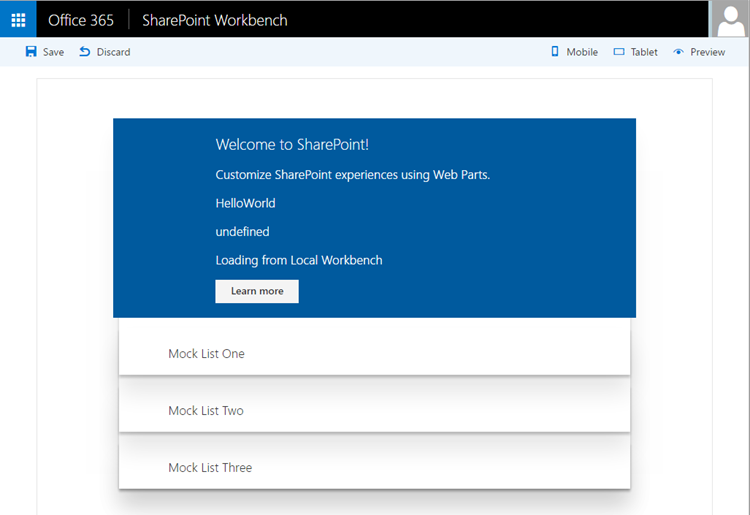750x515 pixels.
Task: Click the SharePoint Workbench title
Action: pos(215,20)
